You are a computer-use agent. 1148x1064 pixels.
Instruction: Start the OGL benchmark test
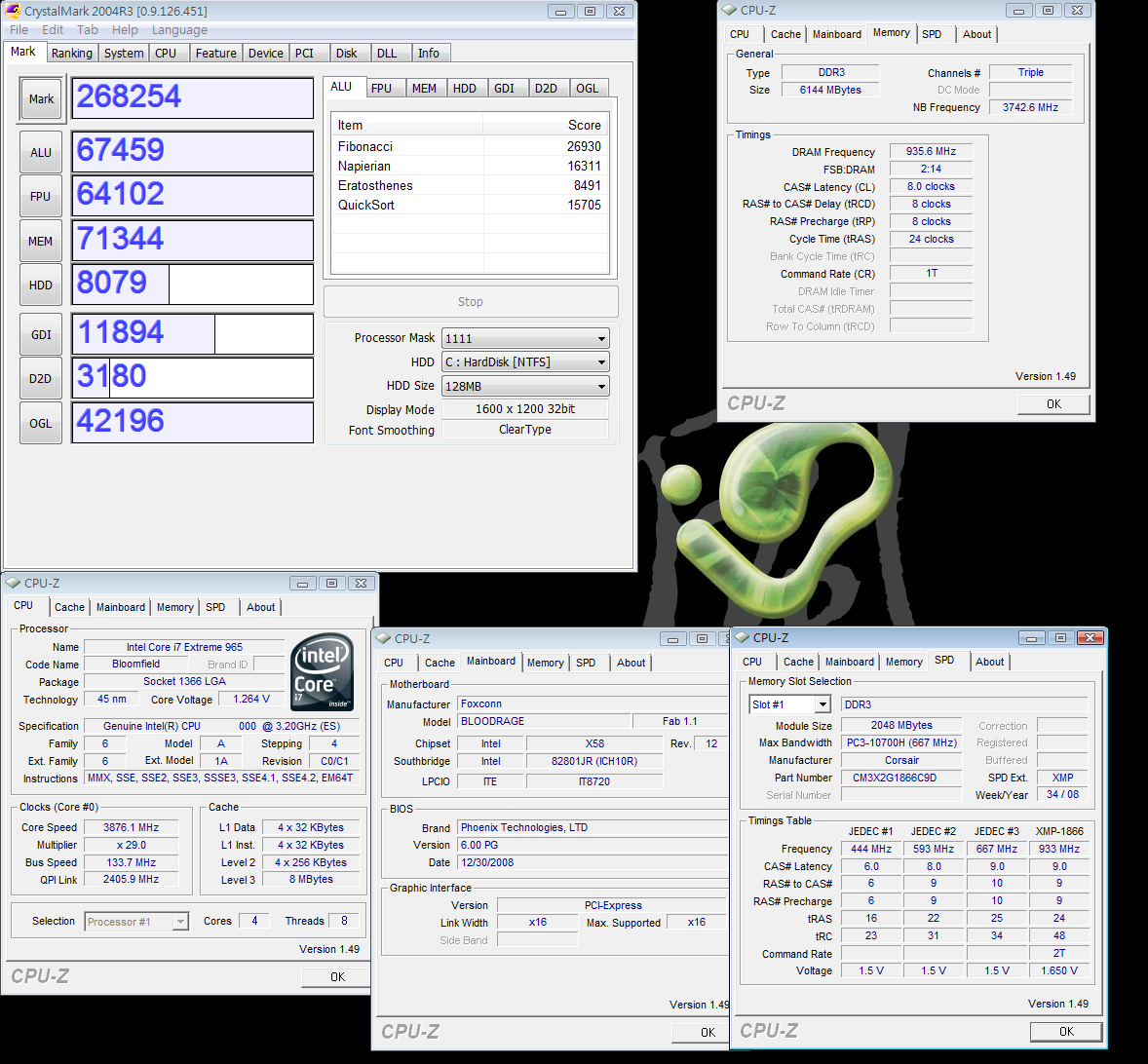41,423
